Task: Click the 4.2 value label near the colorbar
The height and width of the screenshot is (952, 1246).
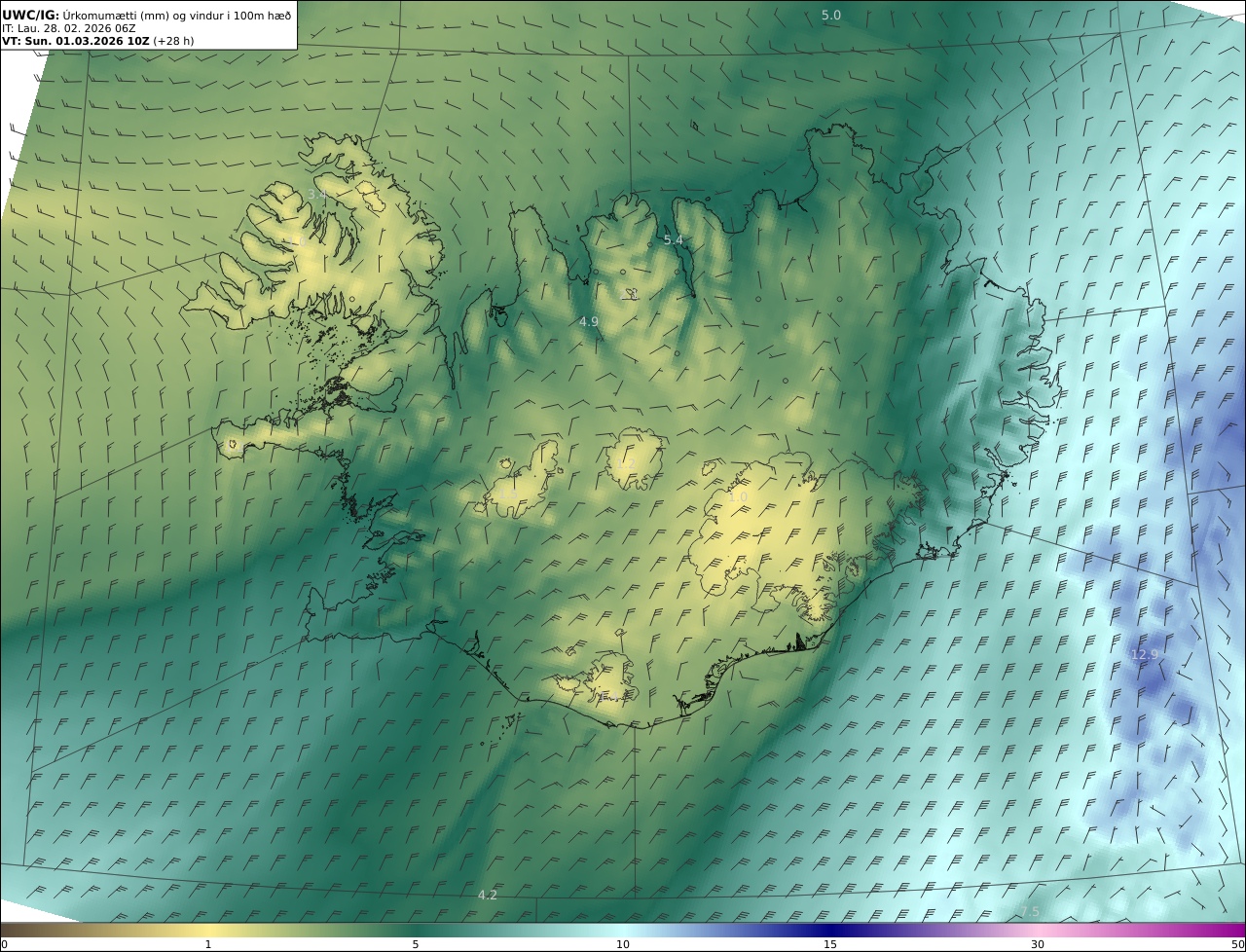Action: coord(488,895)
